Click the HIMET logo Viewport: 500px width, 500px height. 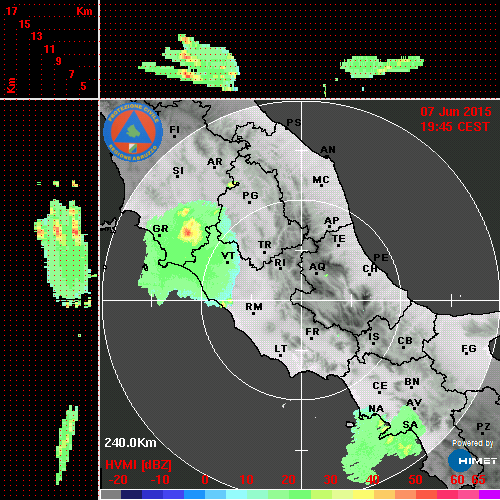(472, 461)
